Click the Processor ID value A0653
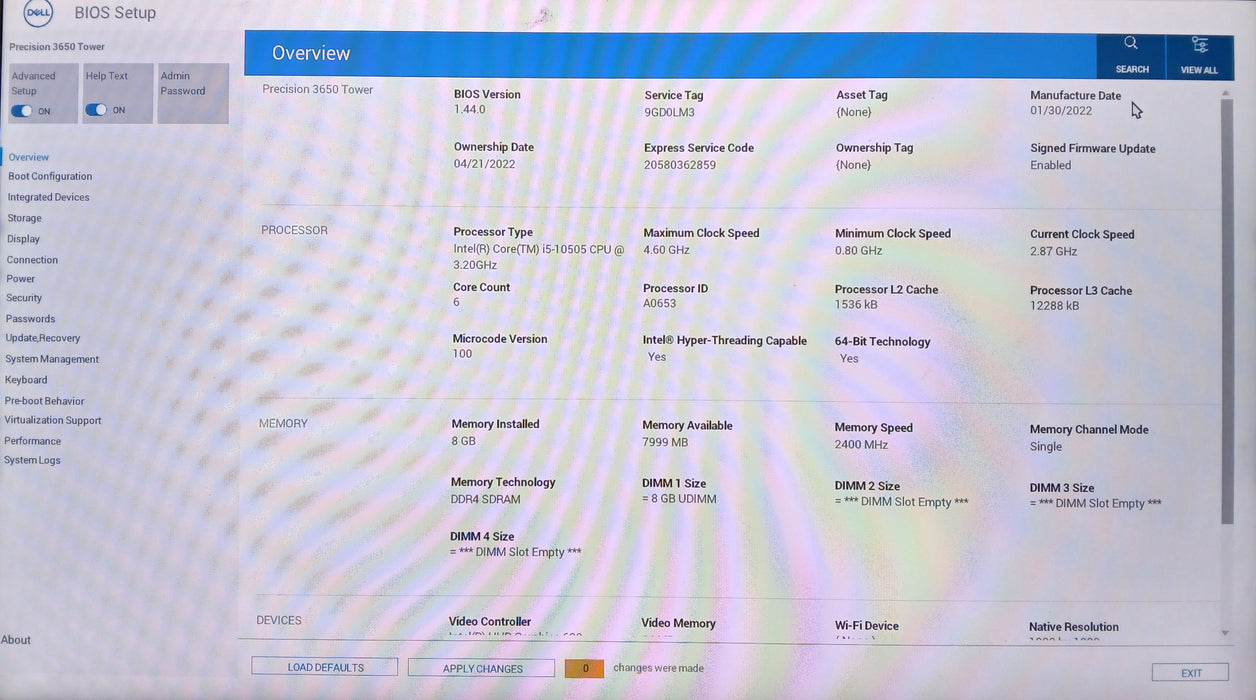 (x=659, y=304)
